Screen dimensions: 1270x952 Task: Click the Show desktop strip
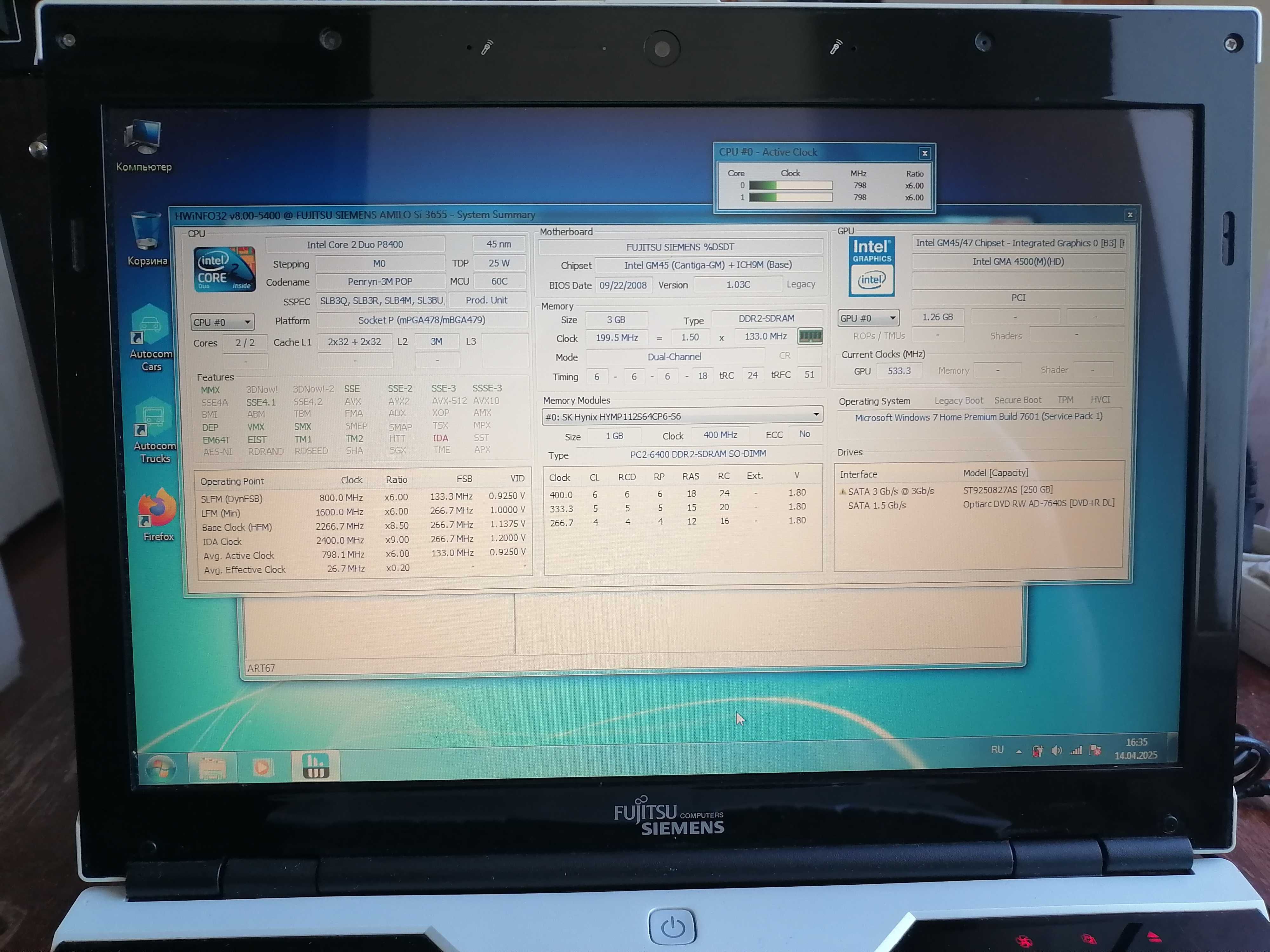pos(1173,747)
